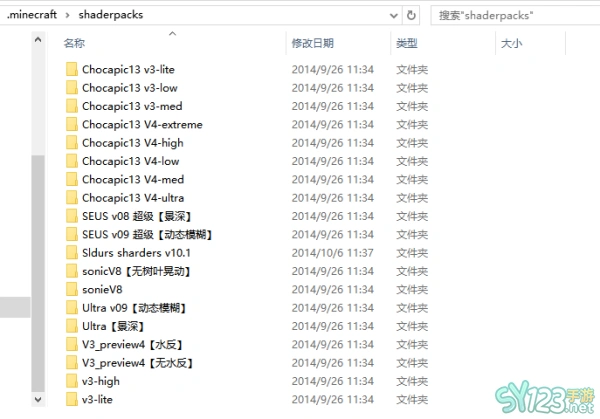600x419 pixels.
Task: Click the folder icon of SEUS v09 超级【动态模糊】
Action: point(72,235)
